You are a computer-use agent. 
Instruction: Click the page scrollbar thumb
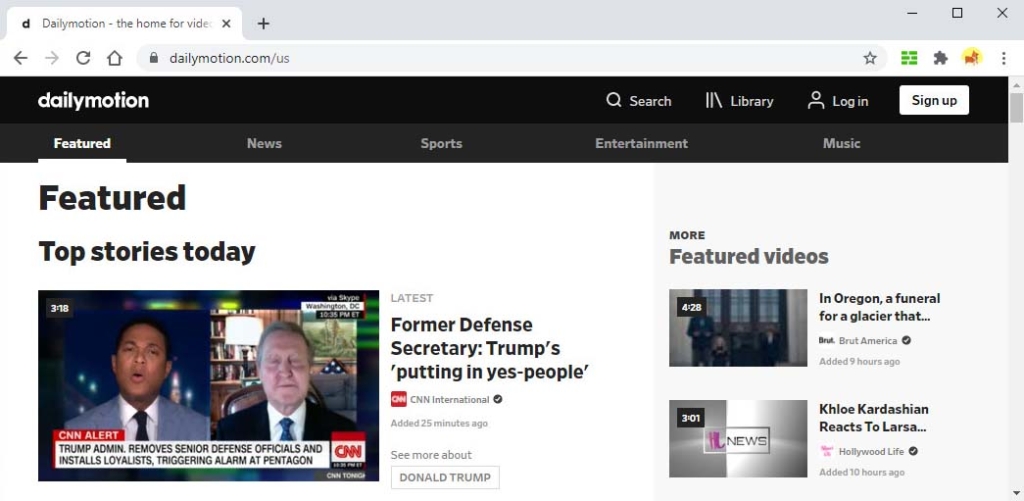(x=1016, y=108)
